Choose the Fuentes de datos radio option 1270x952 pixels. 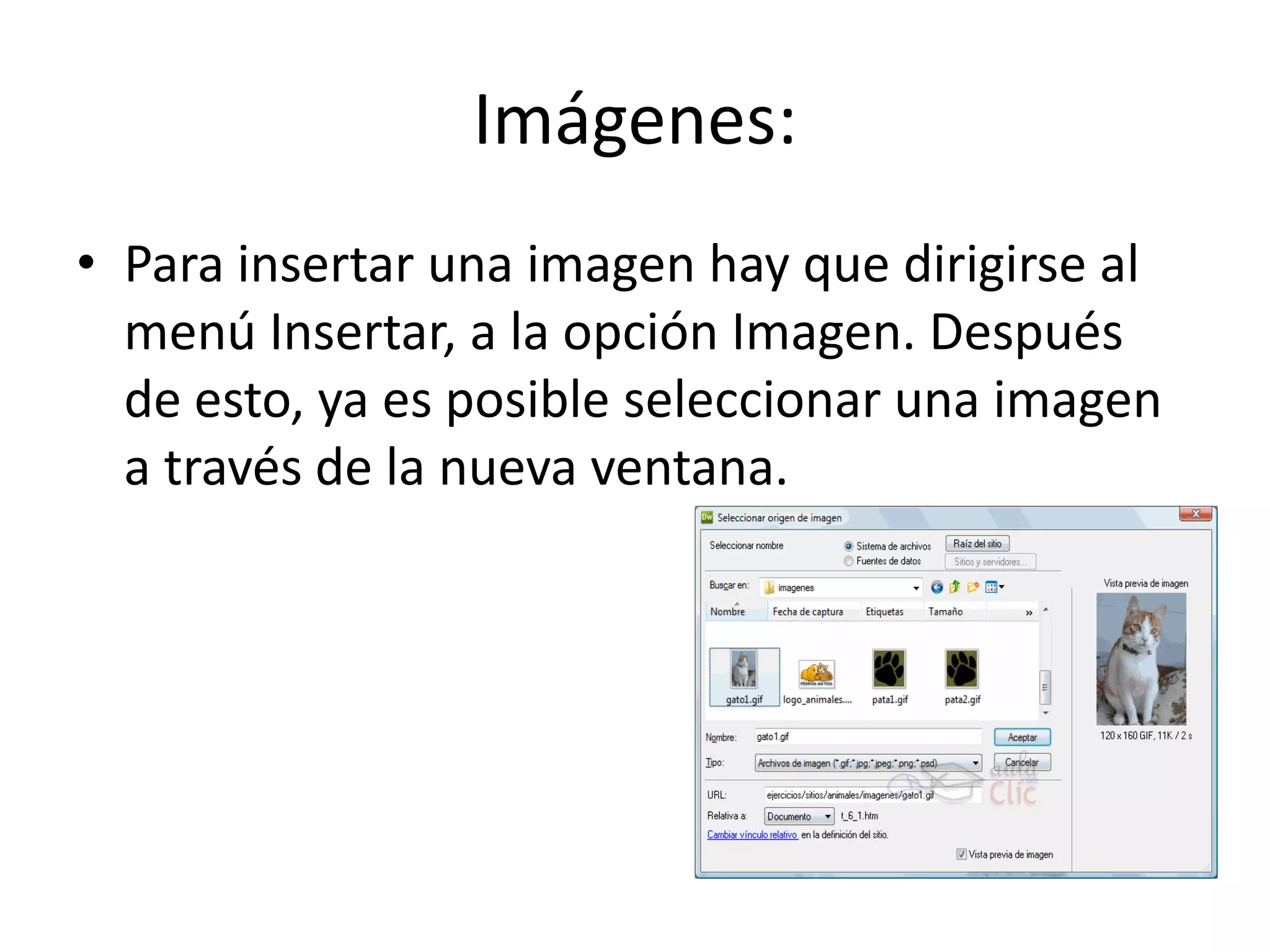coord(848,561)
